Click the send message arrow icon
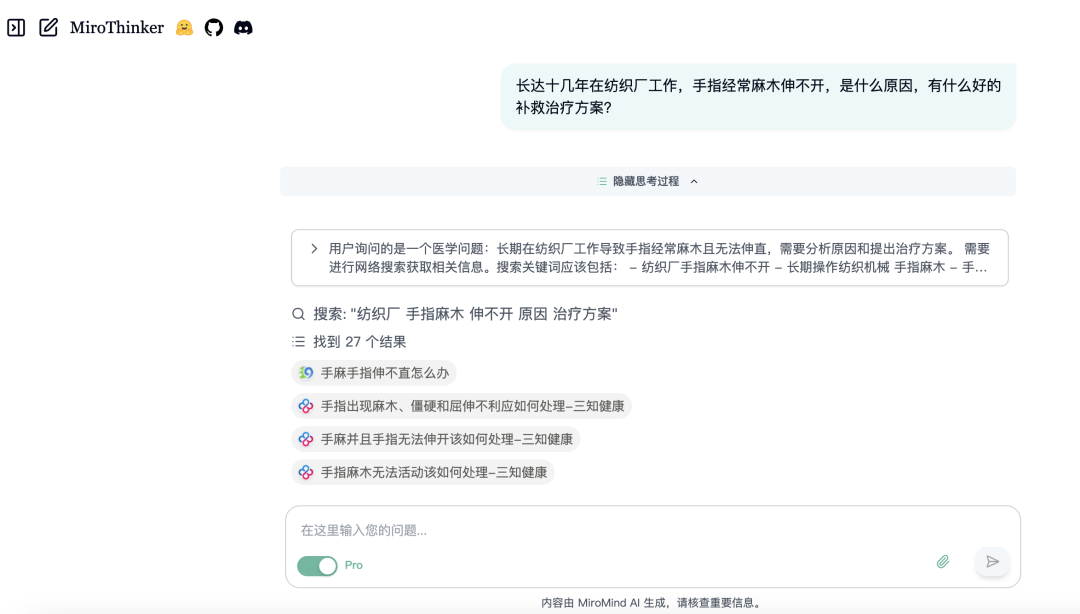The height and width of the screenshot is (614, 1080). pyautogui.click(x=992, y=562)
